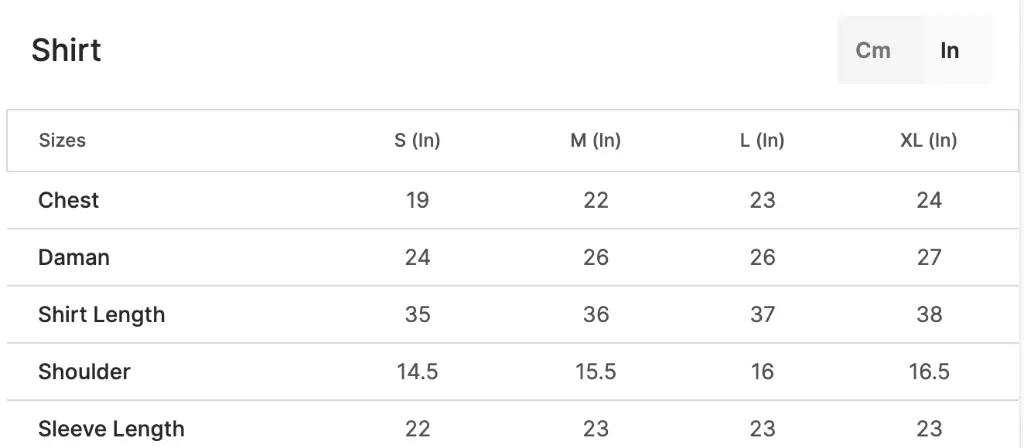1024x448 pixels.
Task: Switch units to Cm
Action: point(873,50)
